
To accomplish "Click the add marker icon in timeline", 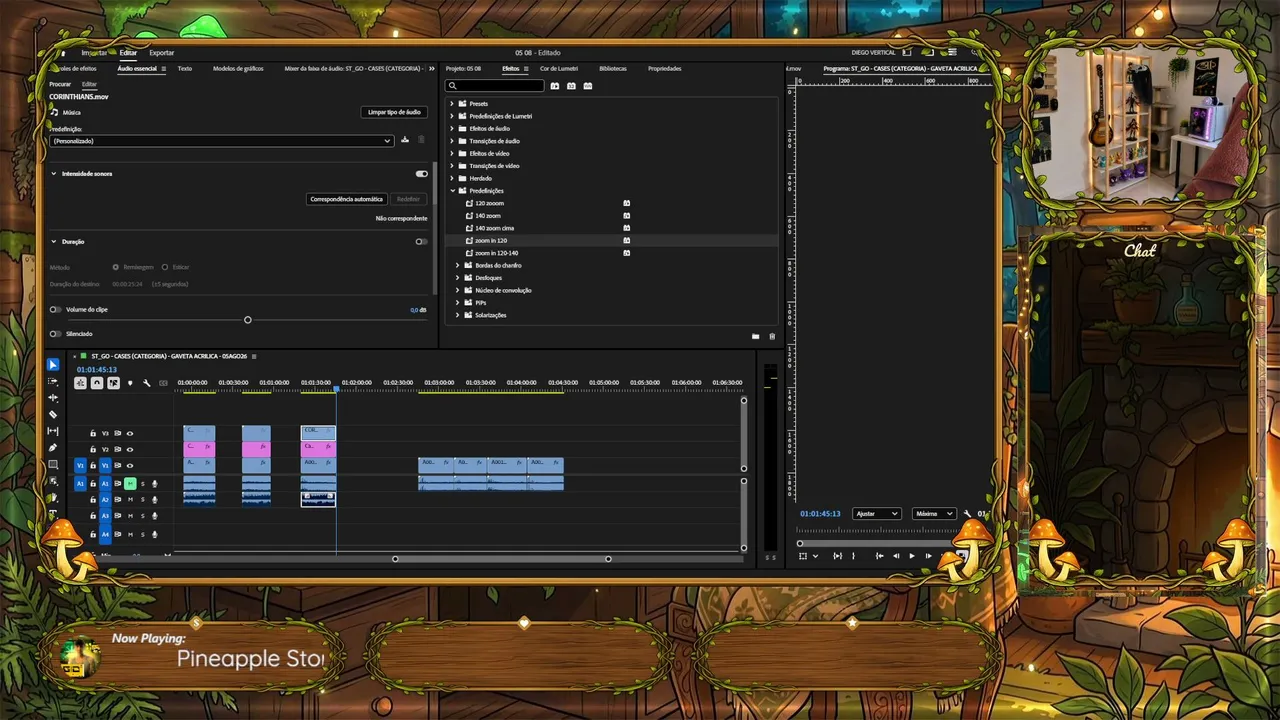I will tap(130, 383).
